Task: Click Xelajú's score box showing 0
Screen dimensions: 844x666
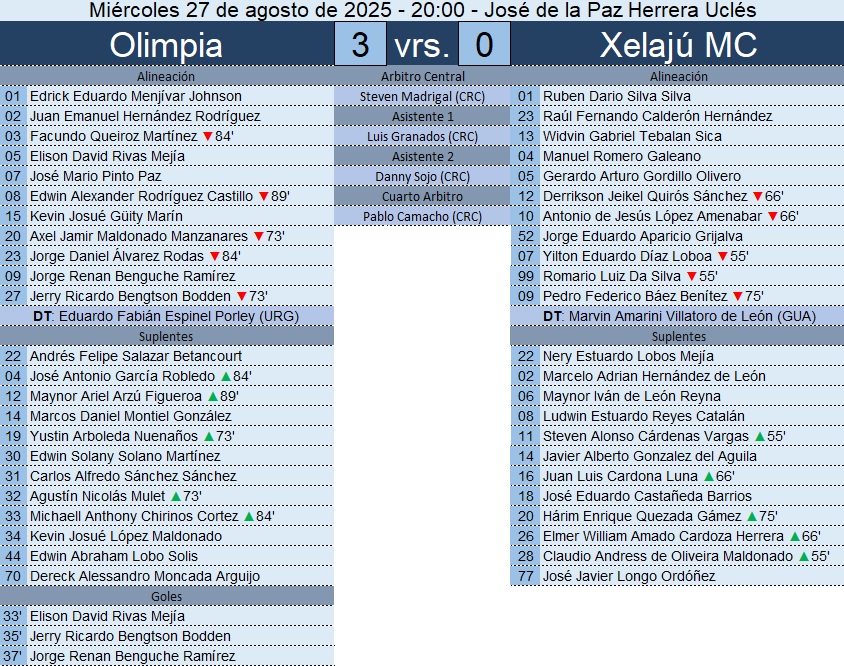Action: pyautogui.click(x=484, y=46)
